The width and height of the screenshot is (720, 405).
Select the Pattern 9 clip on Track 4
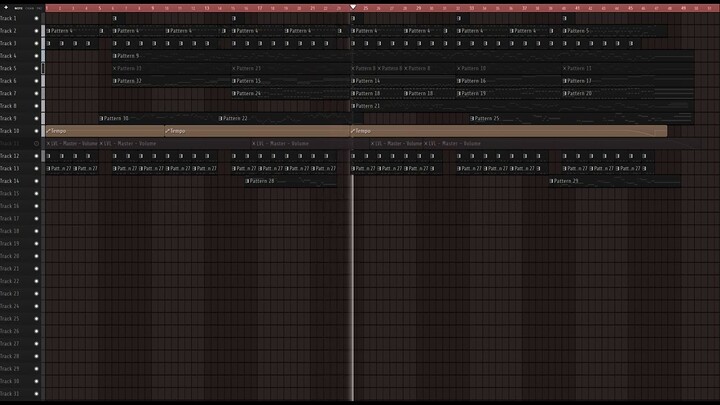point(403,56)
